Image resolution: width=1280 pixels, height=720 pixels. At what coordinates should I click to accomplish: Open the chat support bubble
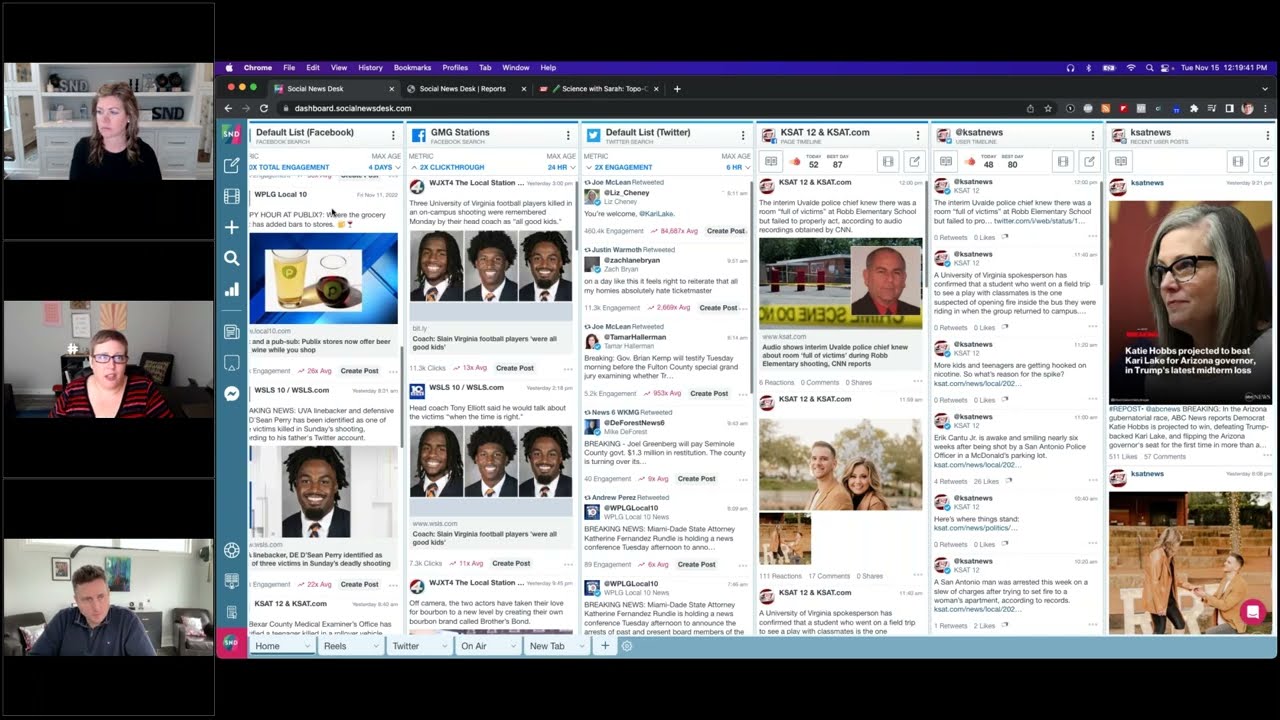tap(1252, 611)
